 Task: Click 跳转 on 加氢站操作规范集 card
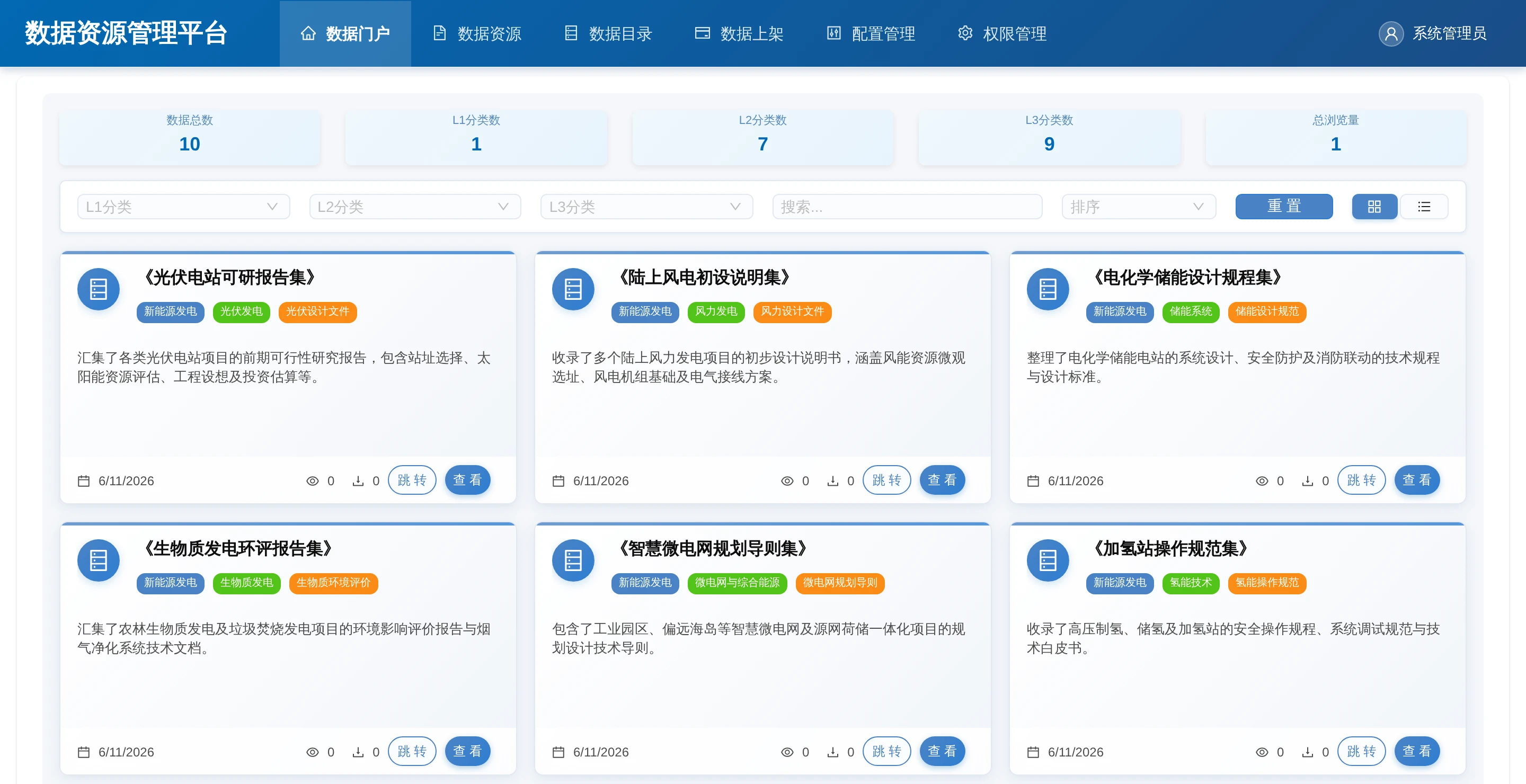(1361, 751)
